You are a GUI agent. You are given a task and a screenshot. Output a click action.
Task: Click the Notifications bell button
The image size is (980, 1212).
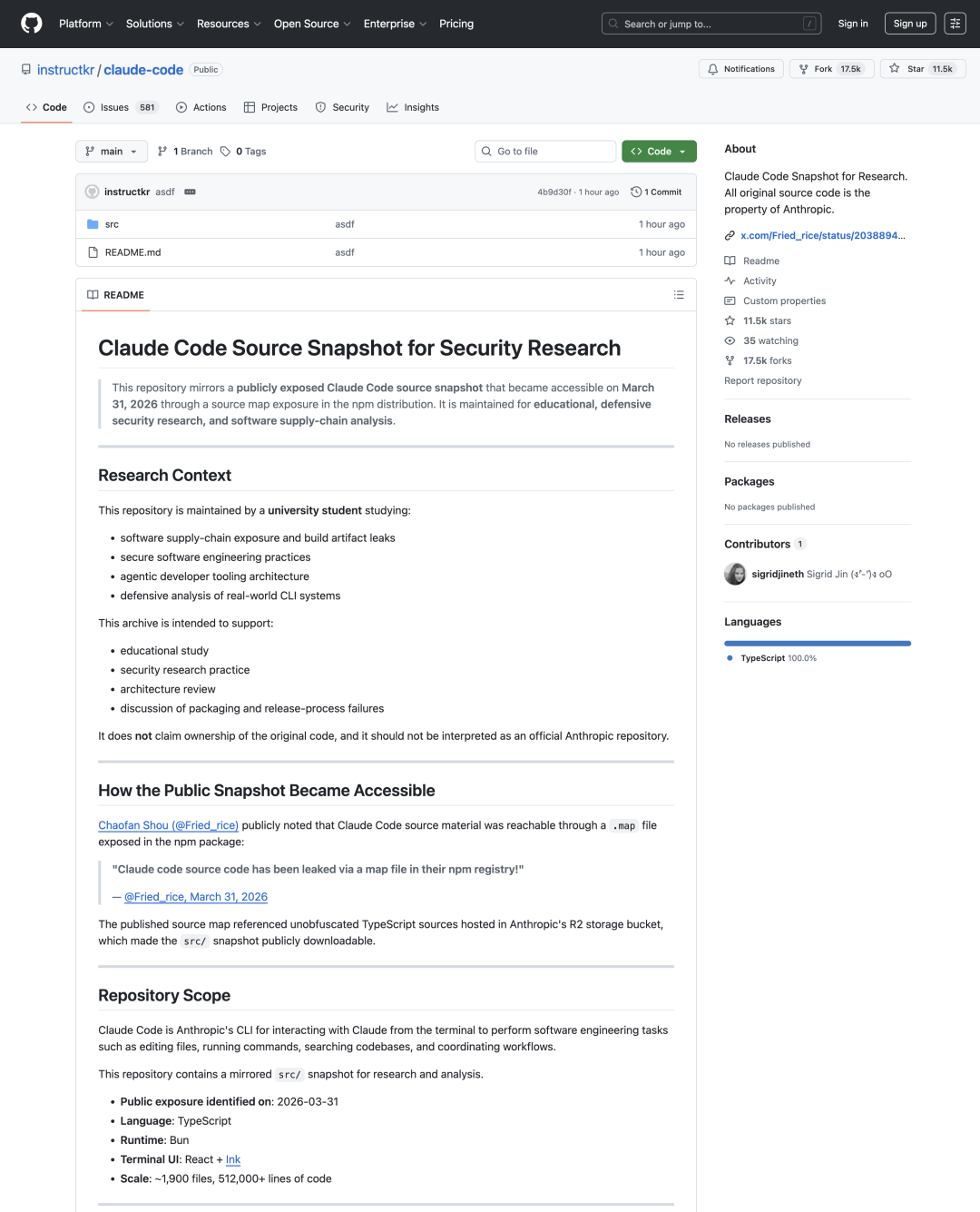(x=741, y=69)
